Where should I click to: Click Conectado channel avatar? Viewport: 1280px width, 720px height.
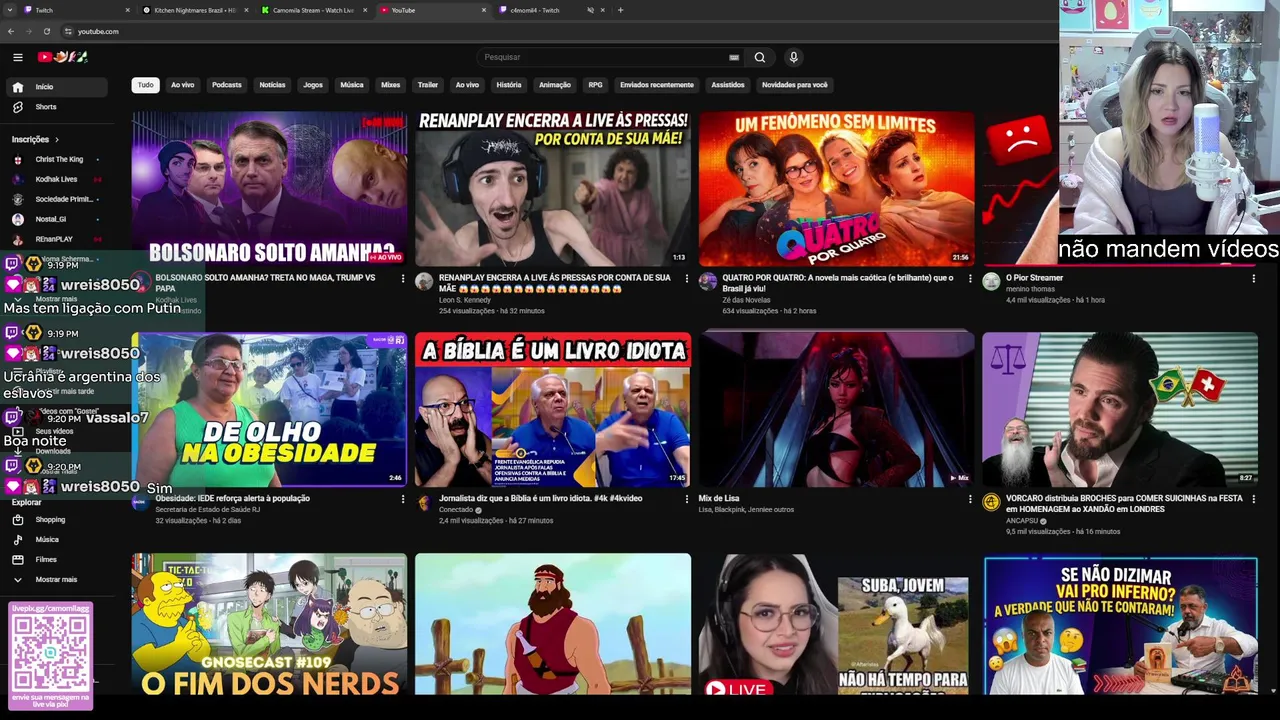tap(424, 502)
